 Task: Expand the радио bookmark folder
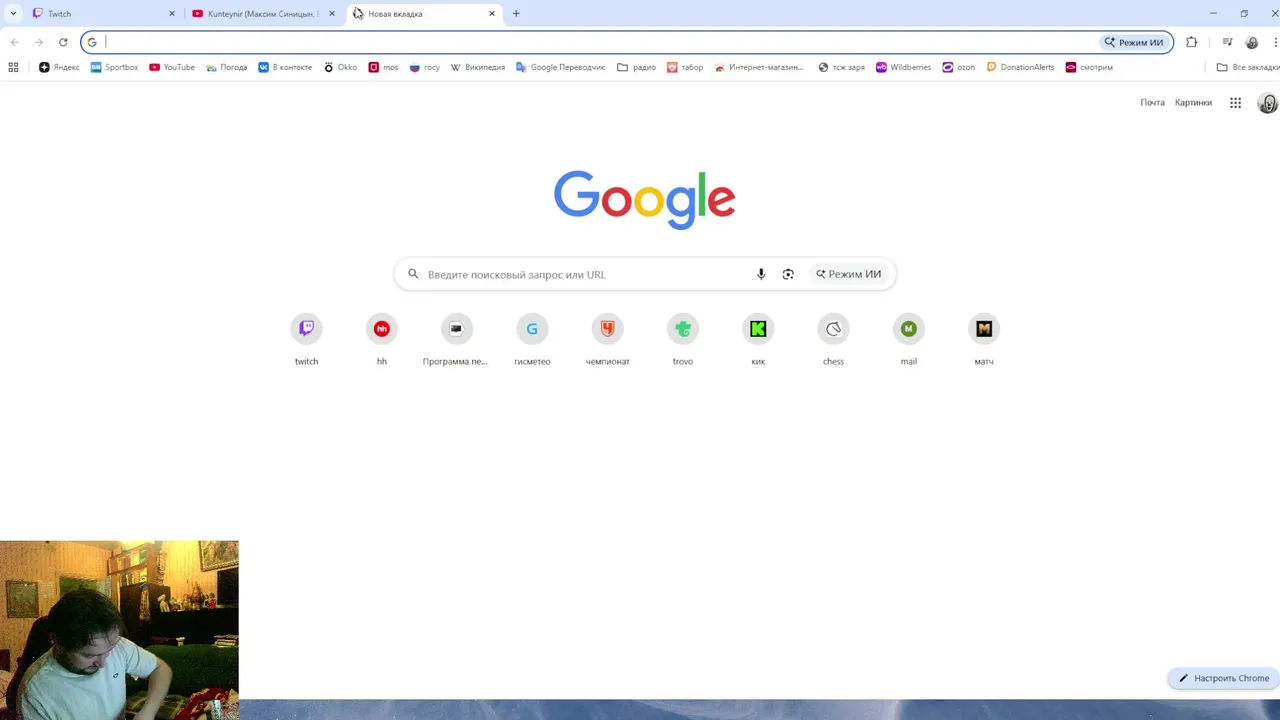(636, 67)
